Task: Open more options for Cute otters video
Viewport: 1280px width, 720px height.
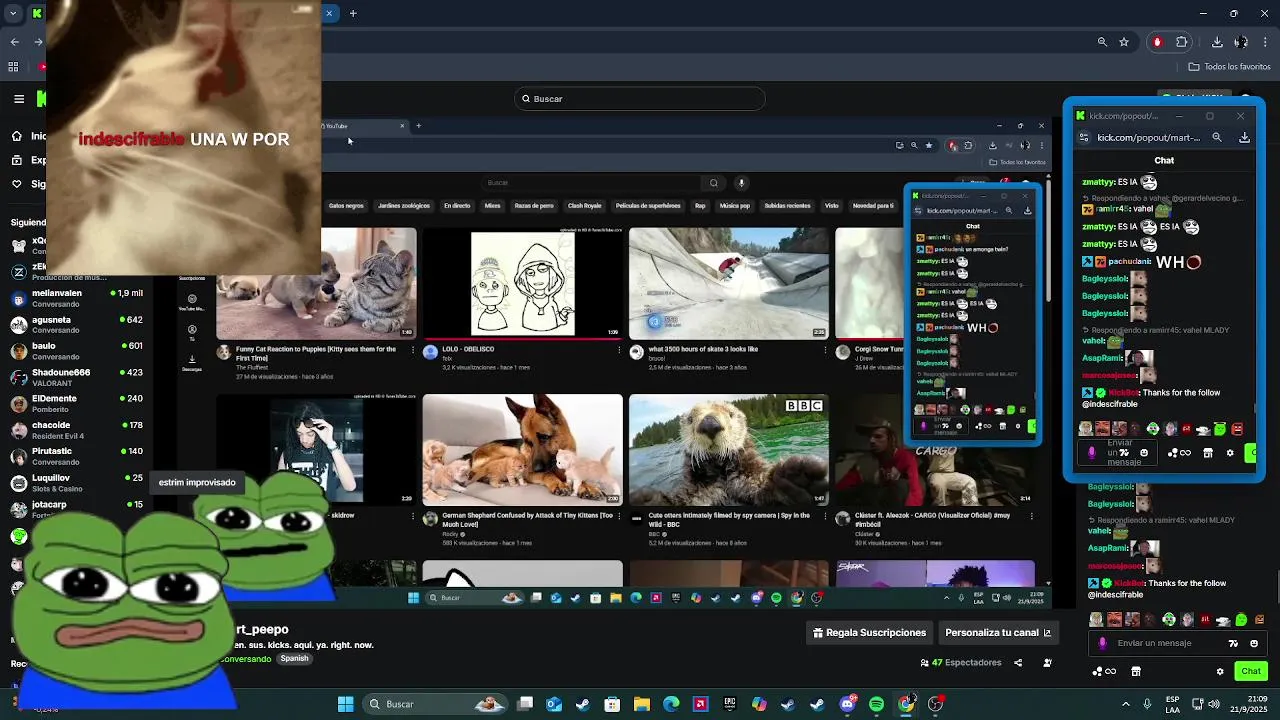Action: [825, 517]
